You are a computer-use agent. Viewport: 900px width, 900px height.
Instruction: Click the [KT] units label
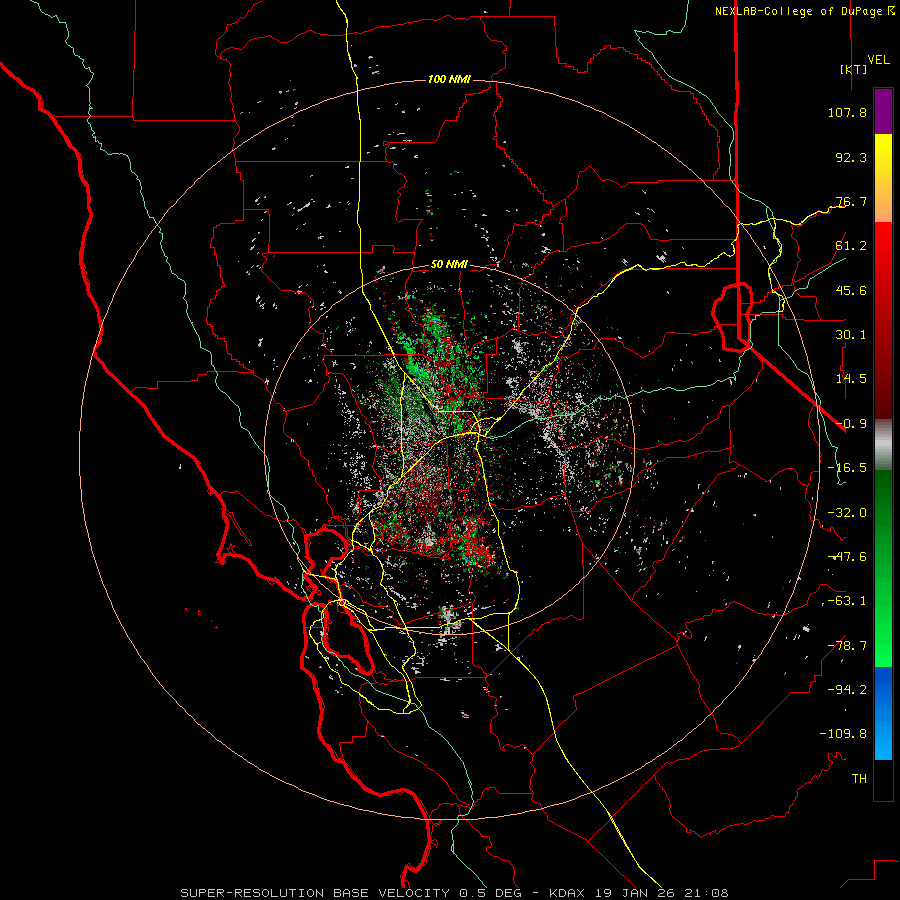(853, 69)
